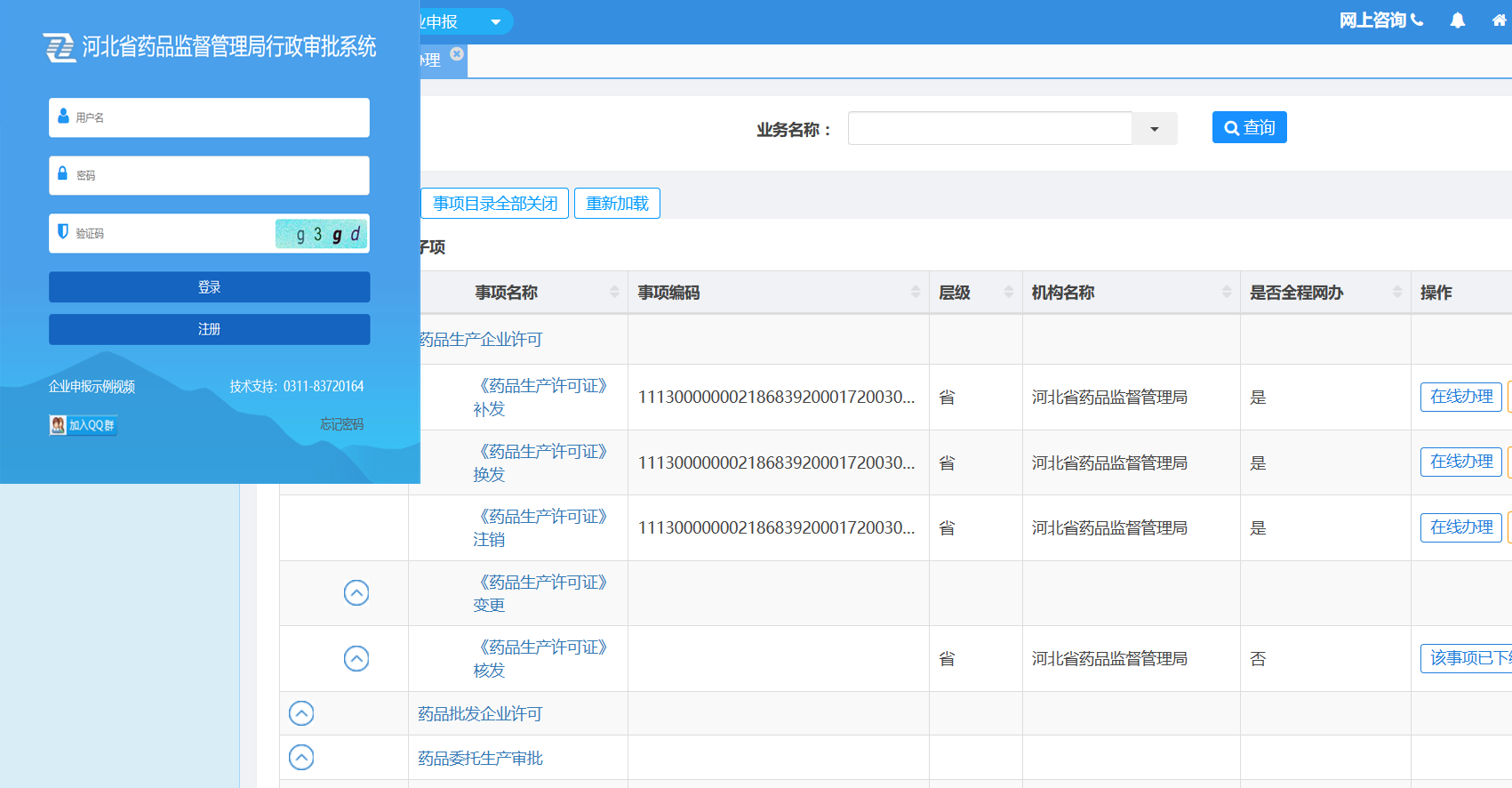Screen dimensions: 1512x788
Task: Click 药品批发企业许可 row text
Action: (480, 714)
